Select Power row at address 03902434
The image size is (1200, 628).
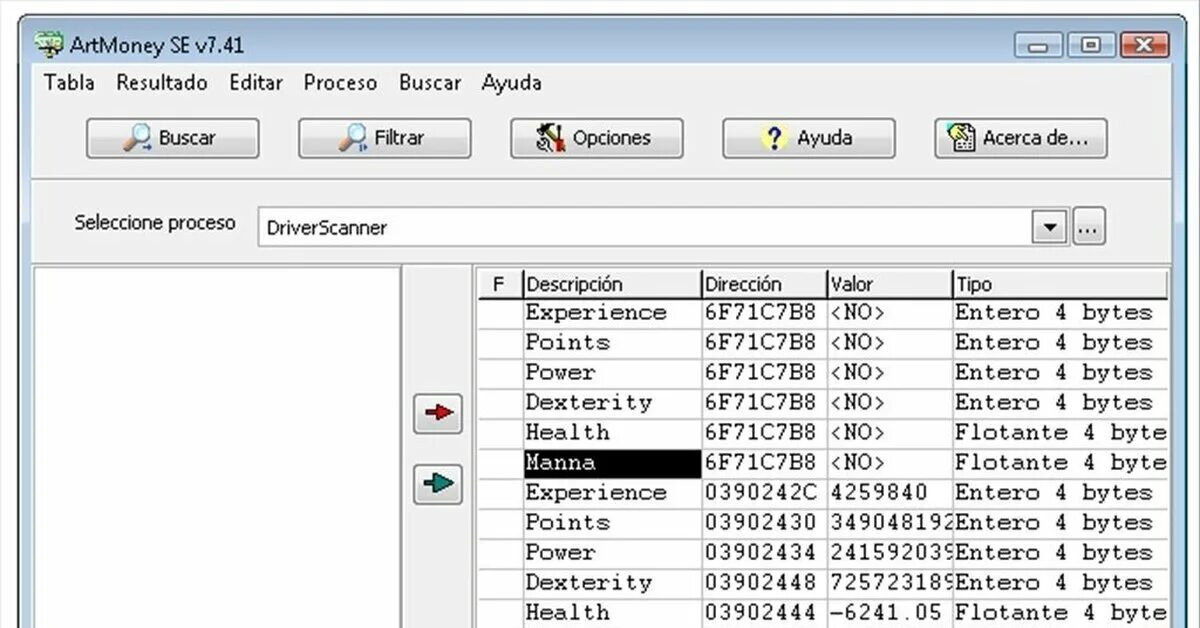(x=822, y=553)
